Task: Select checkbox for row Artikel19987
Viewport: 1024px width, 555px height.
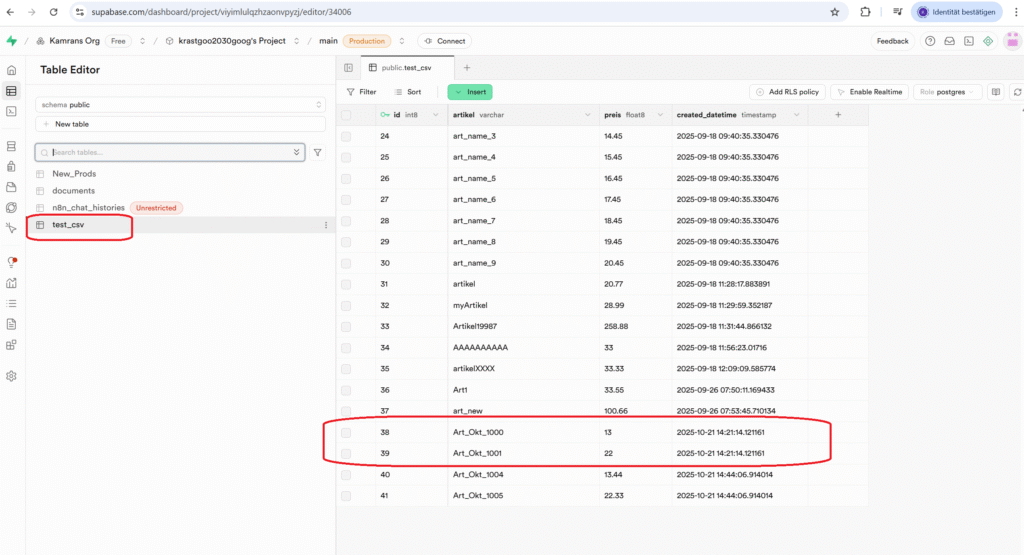Action: (346, 326)
